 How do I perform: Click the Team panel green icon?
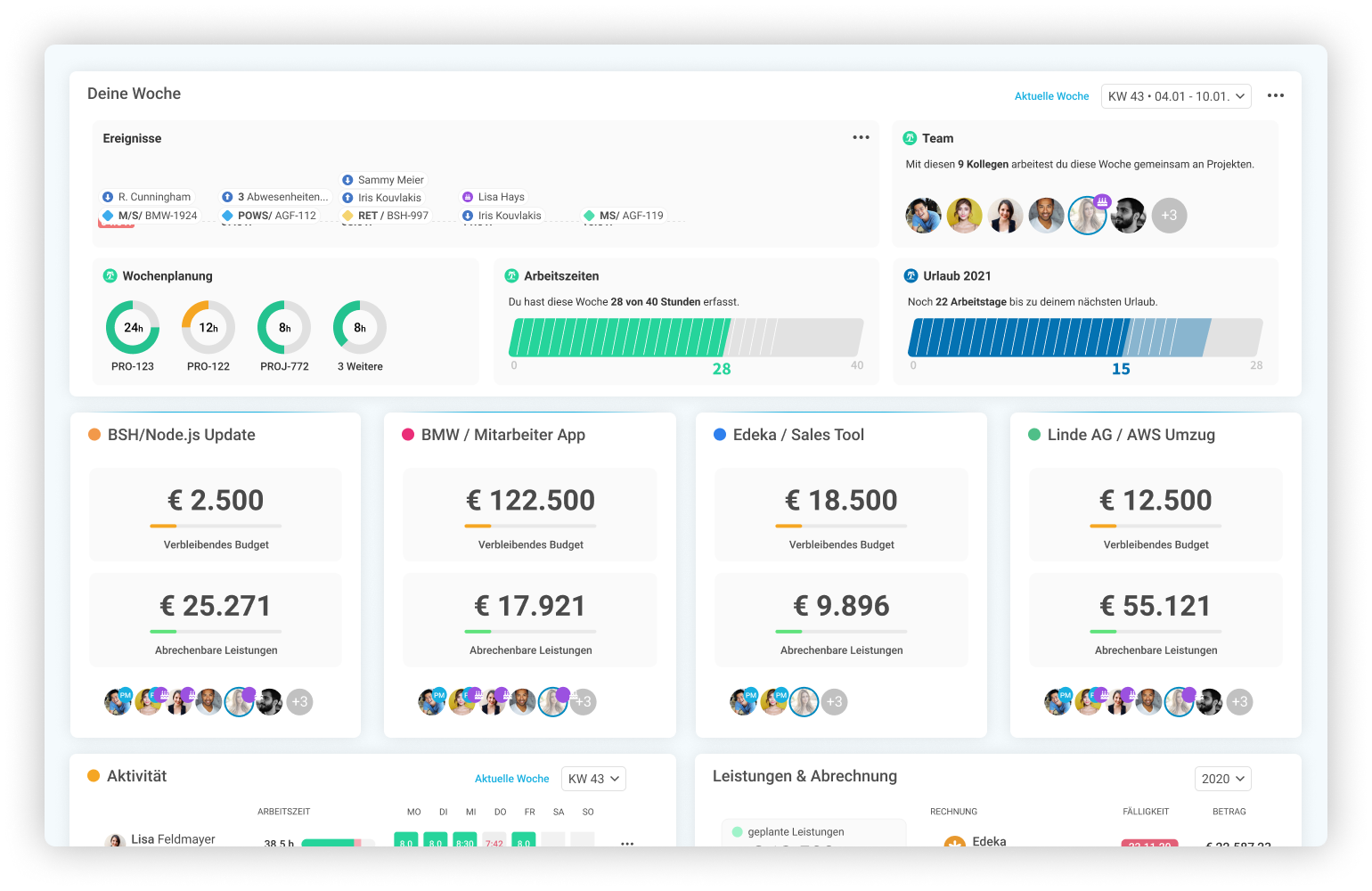pyautogui.click(x=910, y=138)
